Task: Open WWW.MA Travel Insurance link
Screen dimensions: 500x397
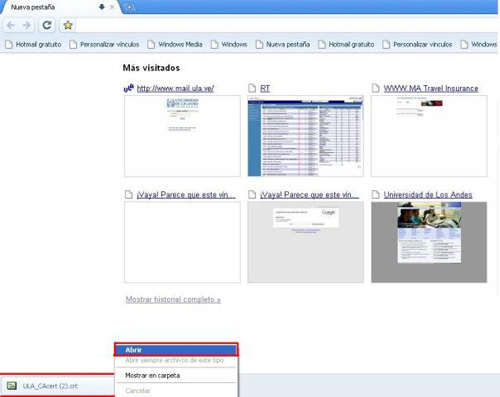Action: point(431,88)
